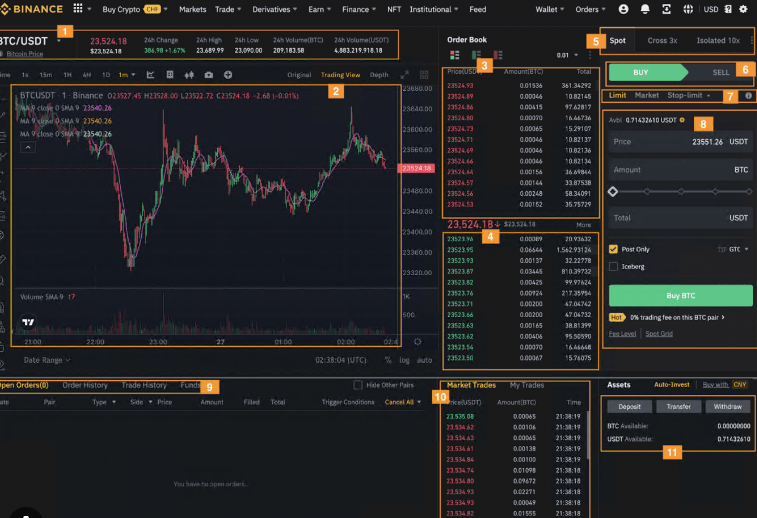Open the 1m interval dropdown
This screenshot has height=518, width=757.
[127, 75]
